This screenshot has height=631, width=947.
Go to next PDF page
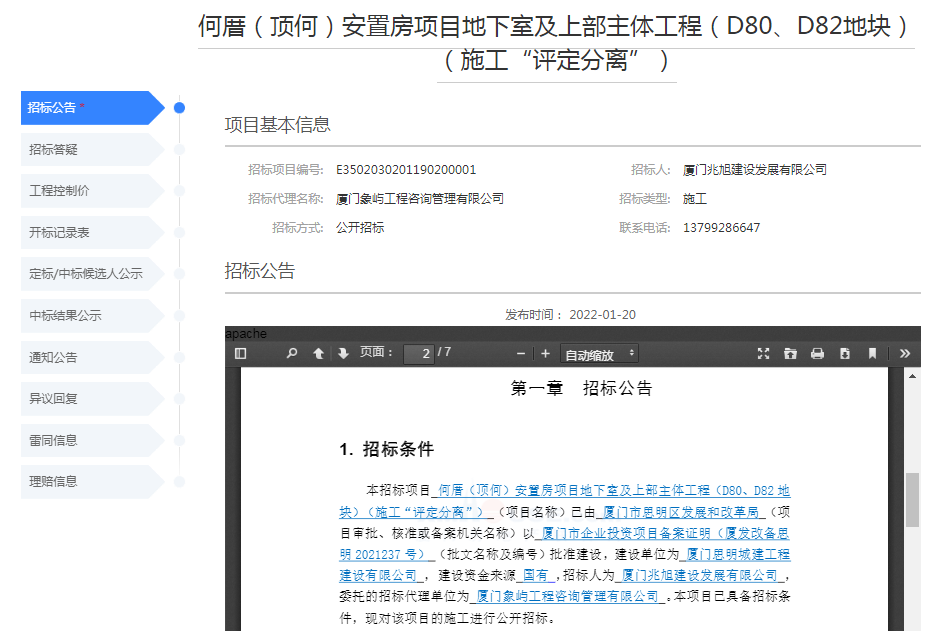point(343,353)
